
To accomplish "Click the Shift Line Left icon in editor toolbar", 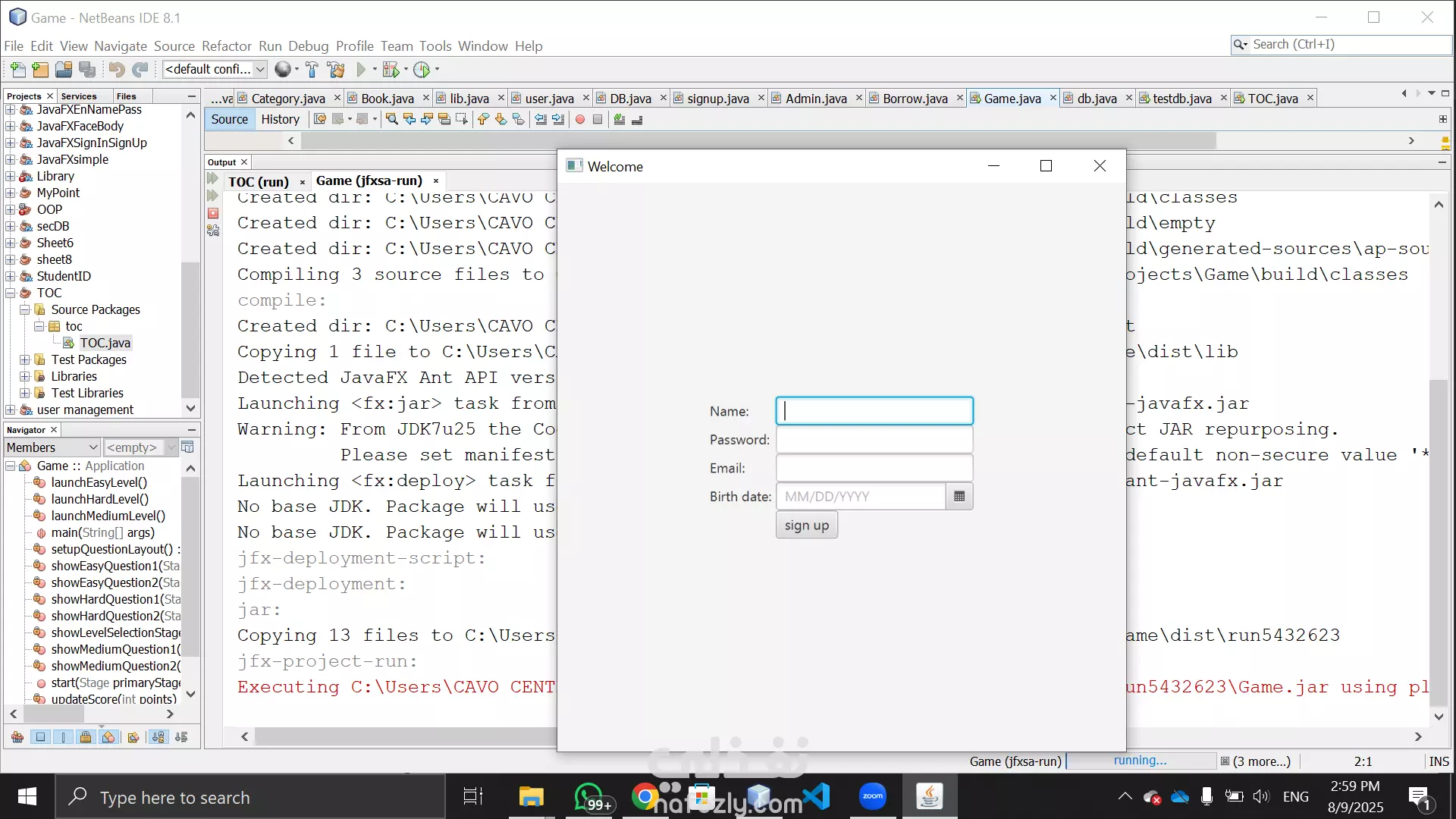I will 540,119.
